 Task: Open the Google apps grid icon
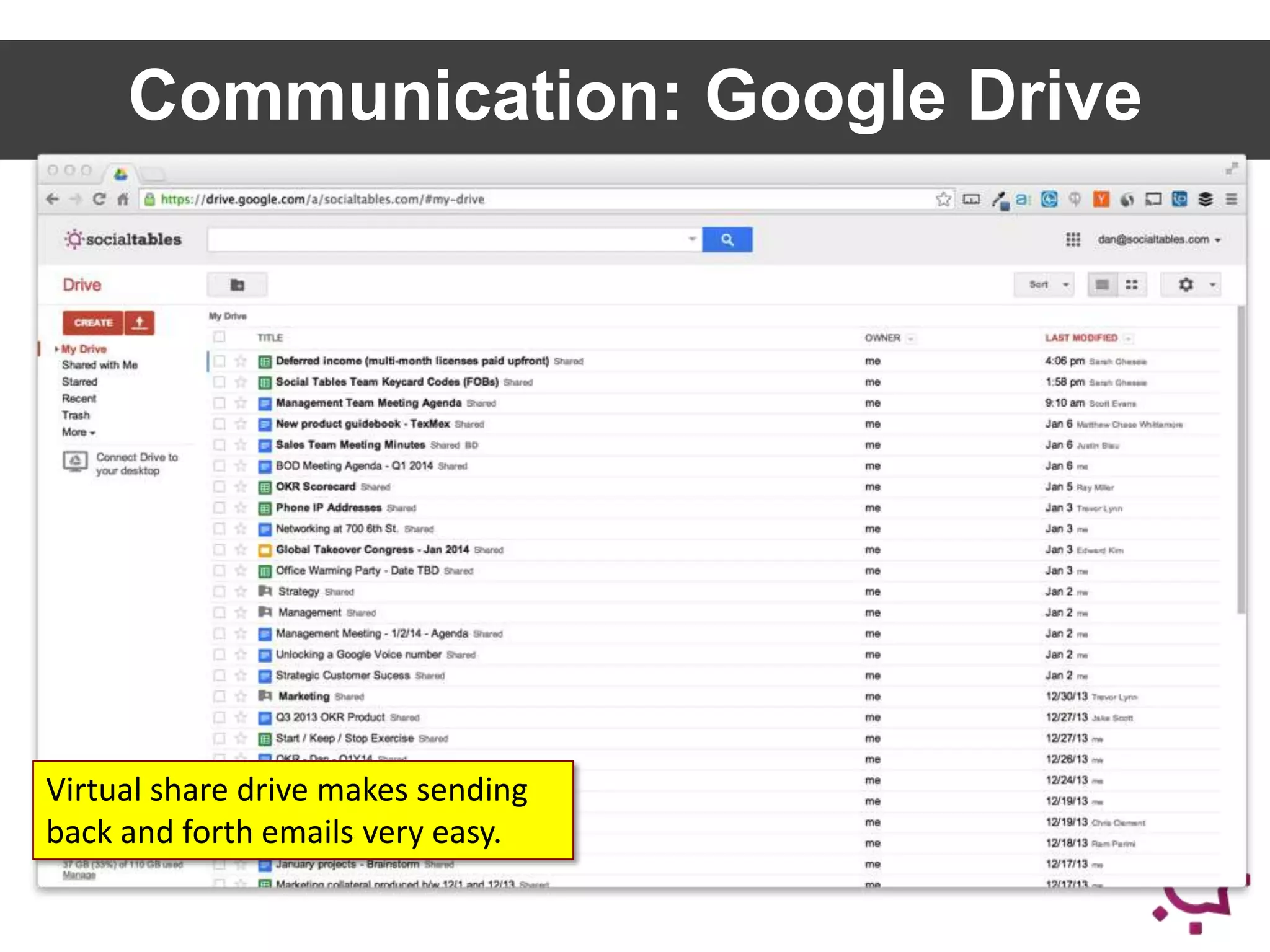point(1073,240)
